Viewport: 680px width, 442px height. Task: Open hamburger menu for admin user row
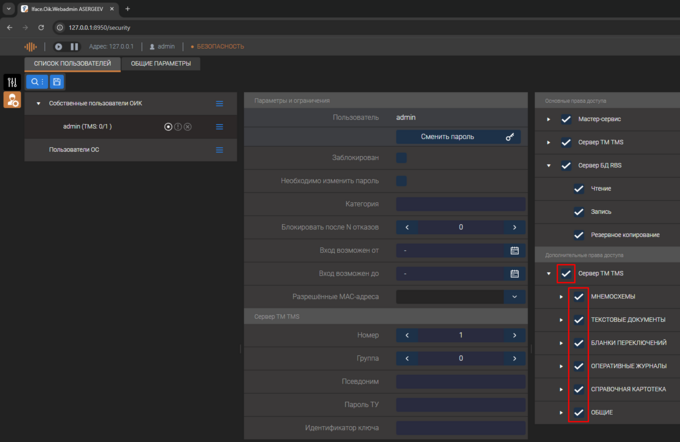[x=219, y=127]
